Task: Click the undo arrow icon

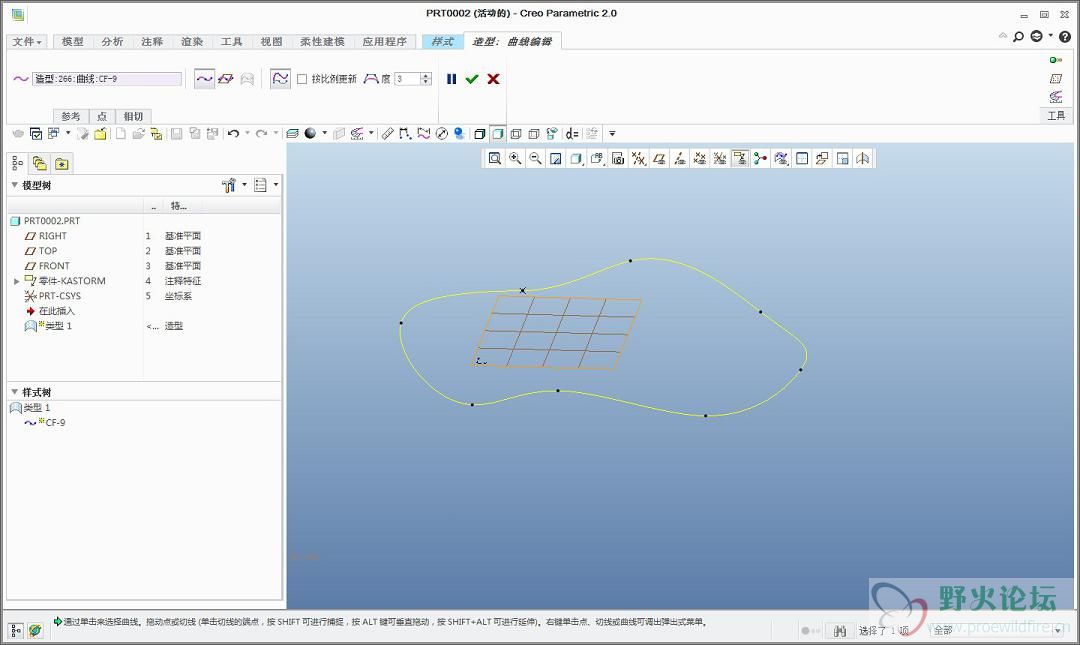Action: [233, 133]
